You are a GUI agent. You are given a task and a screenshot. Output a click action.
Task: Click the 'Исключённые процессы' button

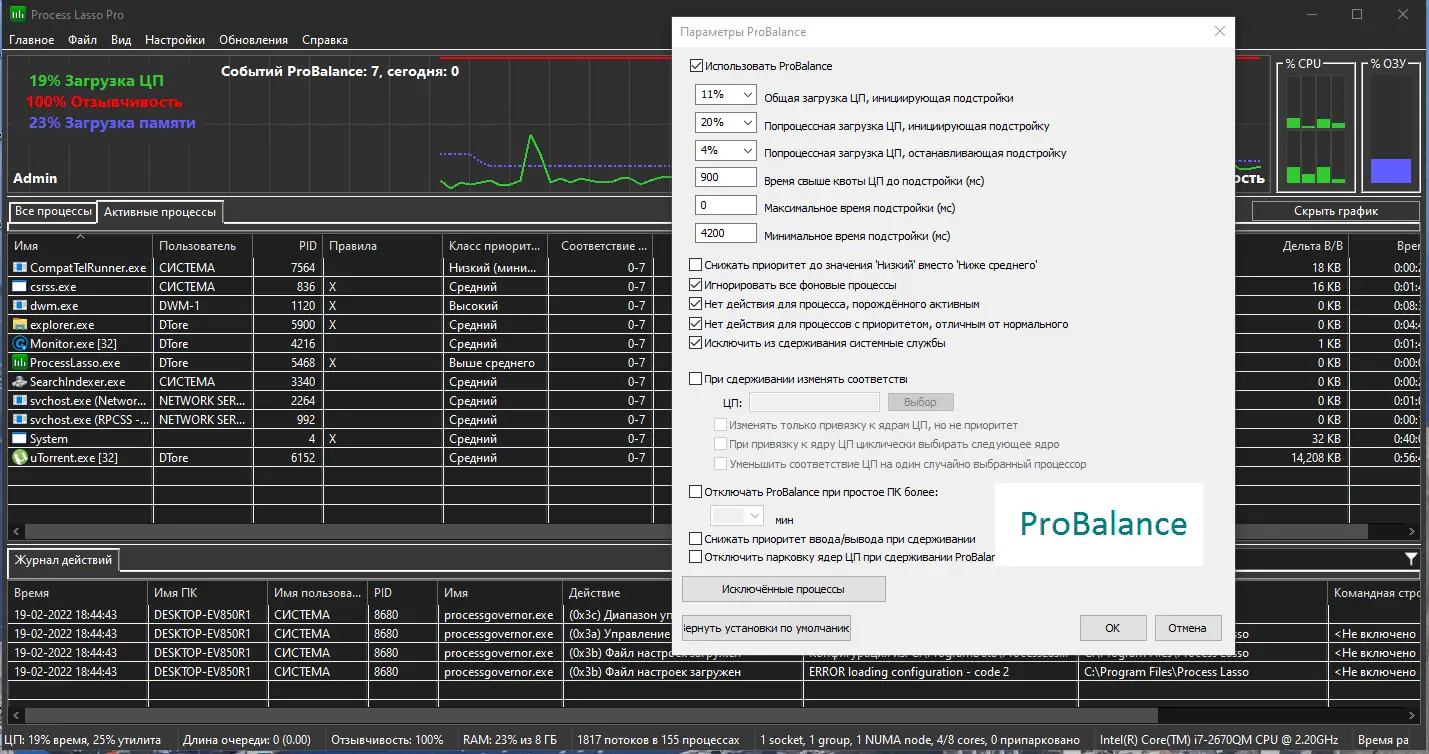tap(784, 589)
